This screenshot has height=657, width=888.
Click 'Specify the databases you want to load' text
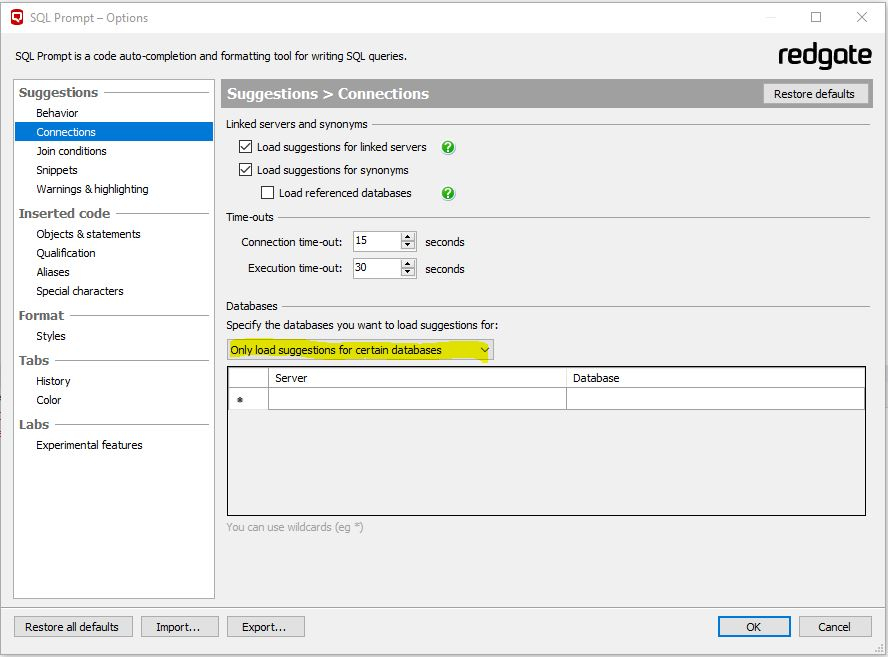[362, 326]
